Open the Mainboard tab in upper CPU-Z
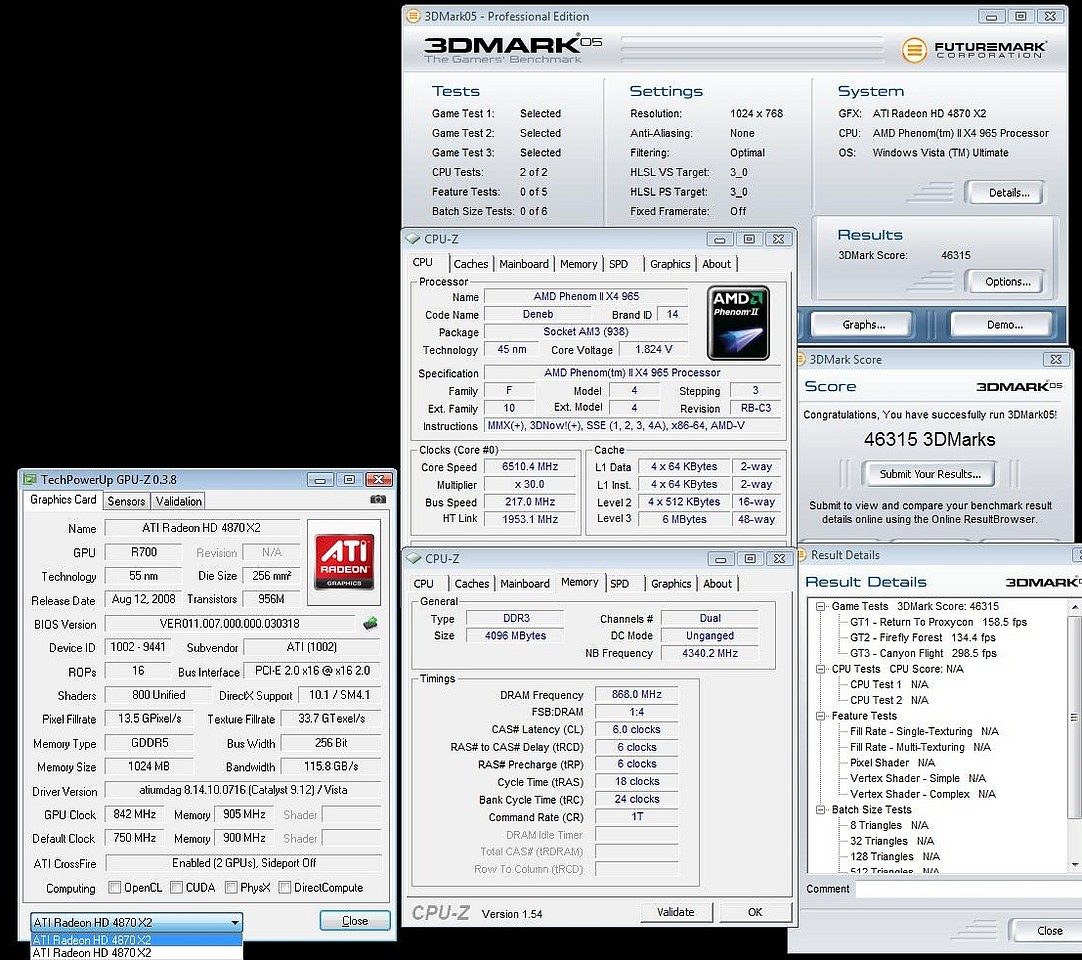Screen dimensions: 1082x960 [524, 264]
